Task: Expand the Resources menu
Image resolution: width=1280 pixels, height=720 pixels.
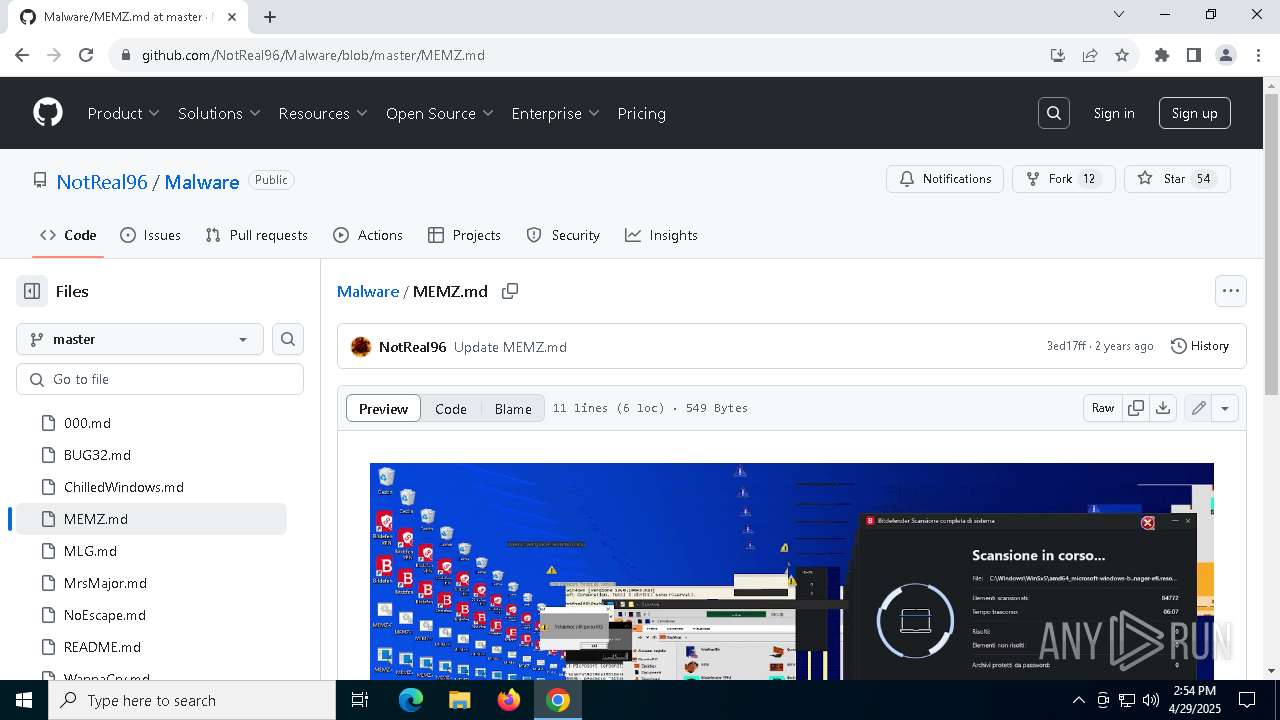Action: 323,113
